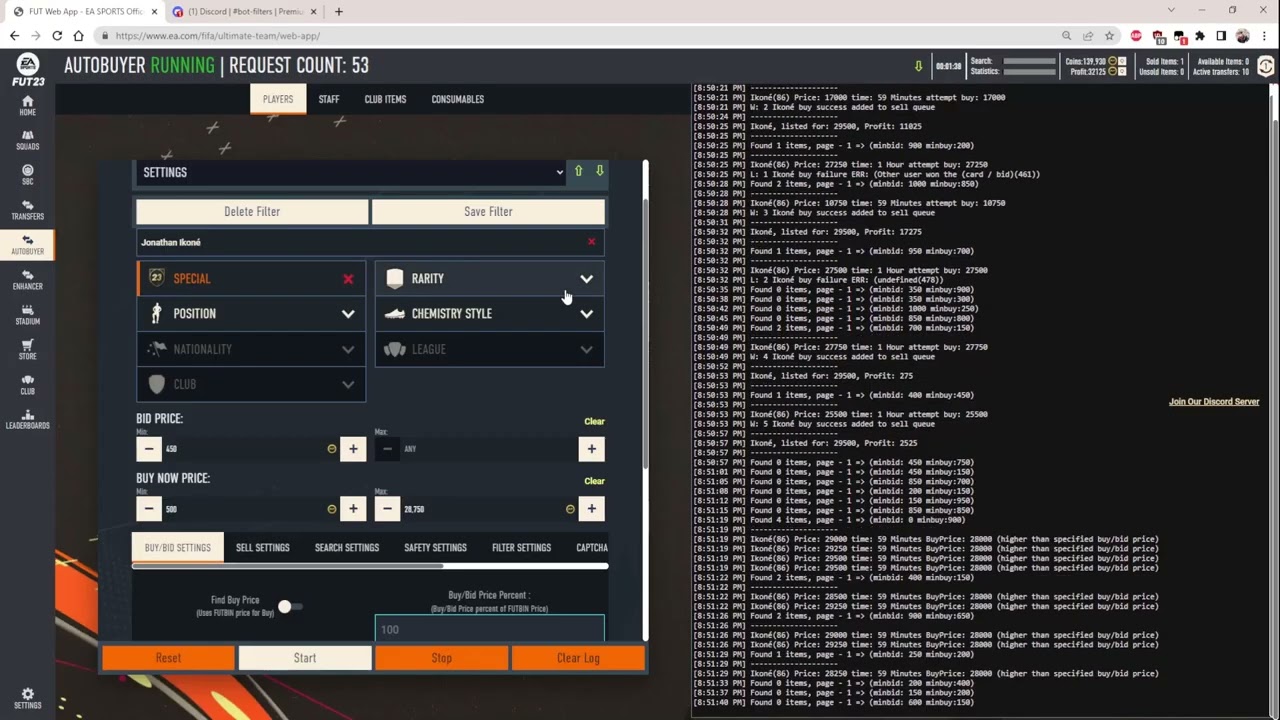Image resolution: width=1280 pixels, height=720 pixels.
Task: Decrease Bid Price min with minus
Action: (149, 449)
